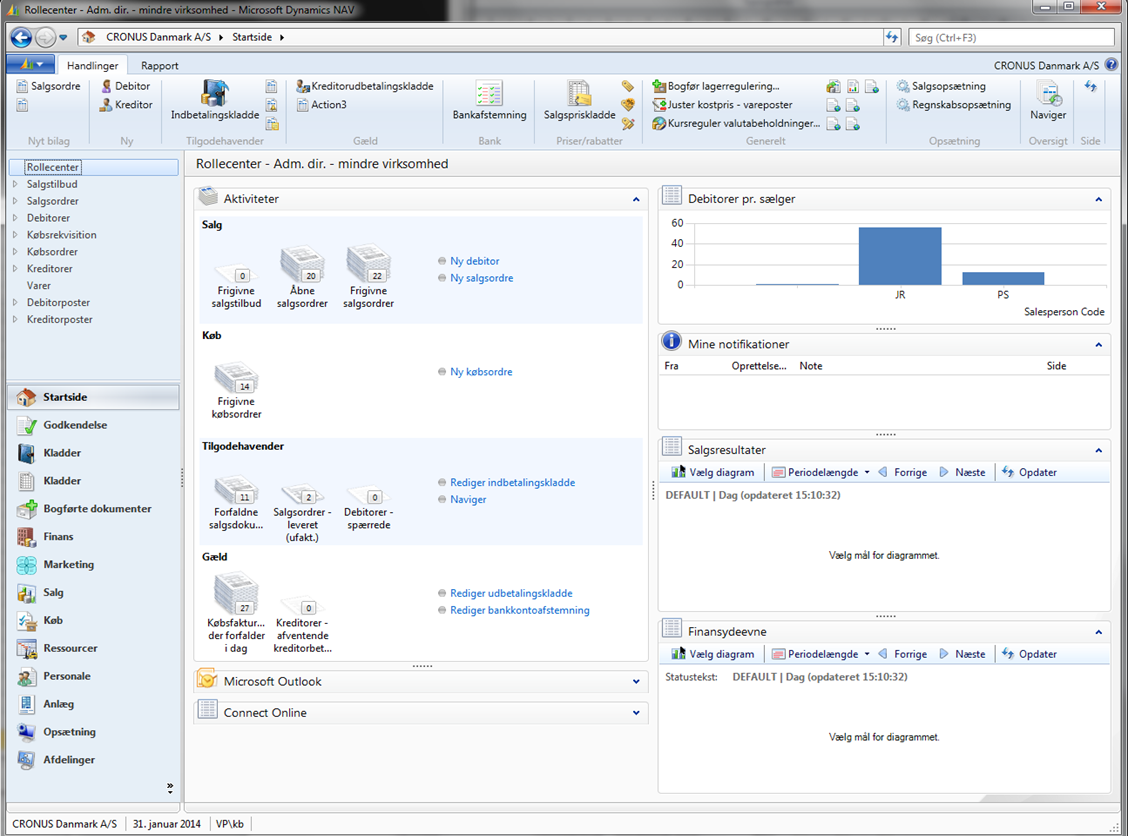Open Kreditorer - afventende kreditorbetalinger stack

point(302,624)
